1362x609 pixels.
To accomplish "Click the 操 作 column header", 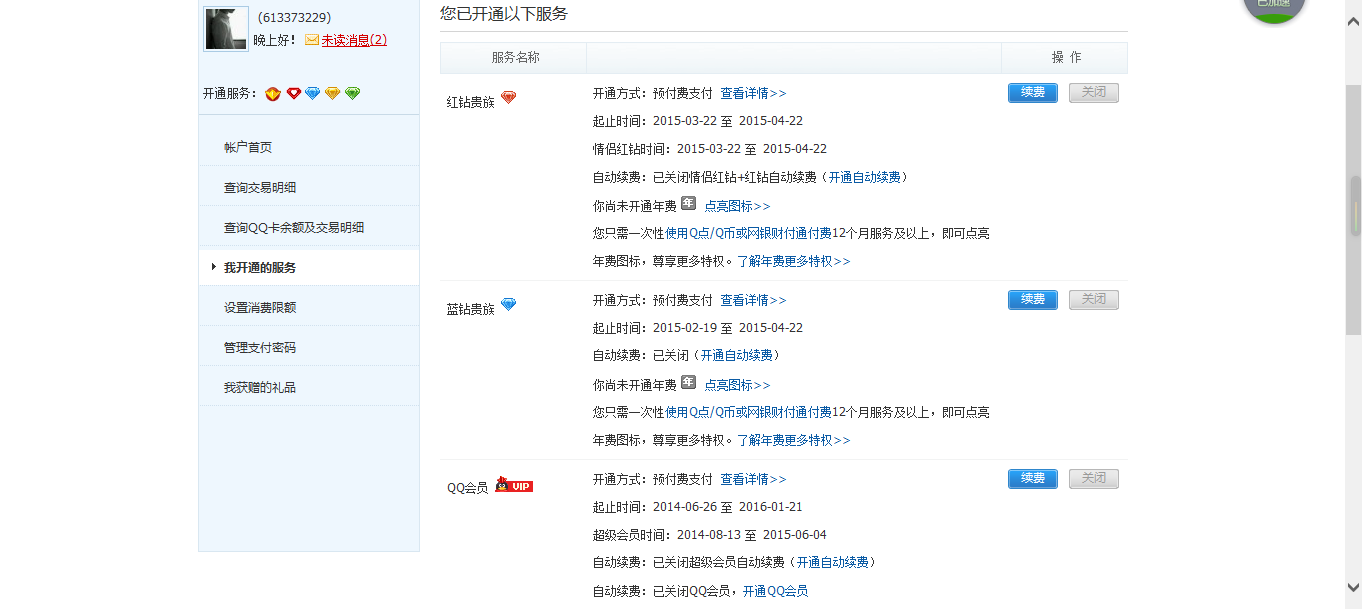I will pos(1066,58).
